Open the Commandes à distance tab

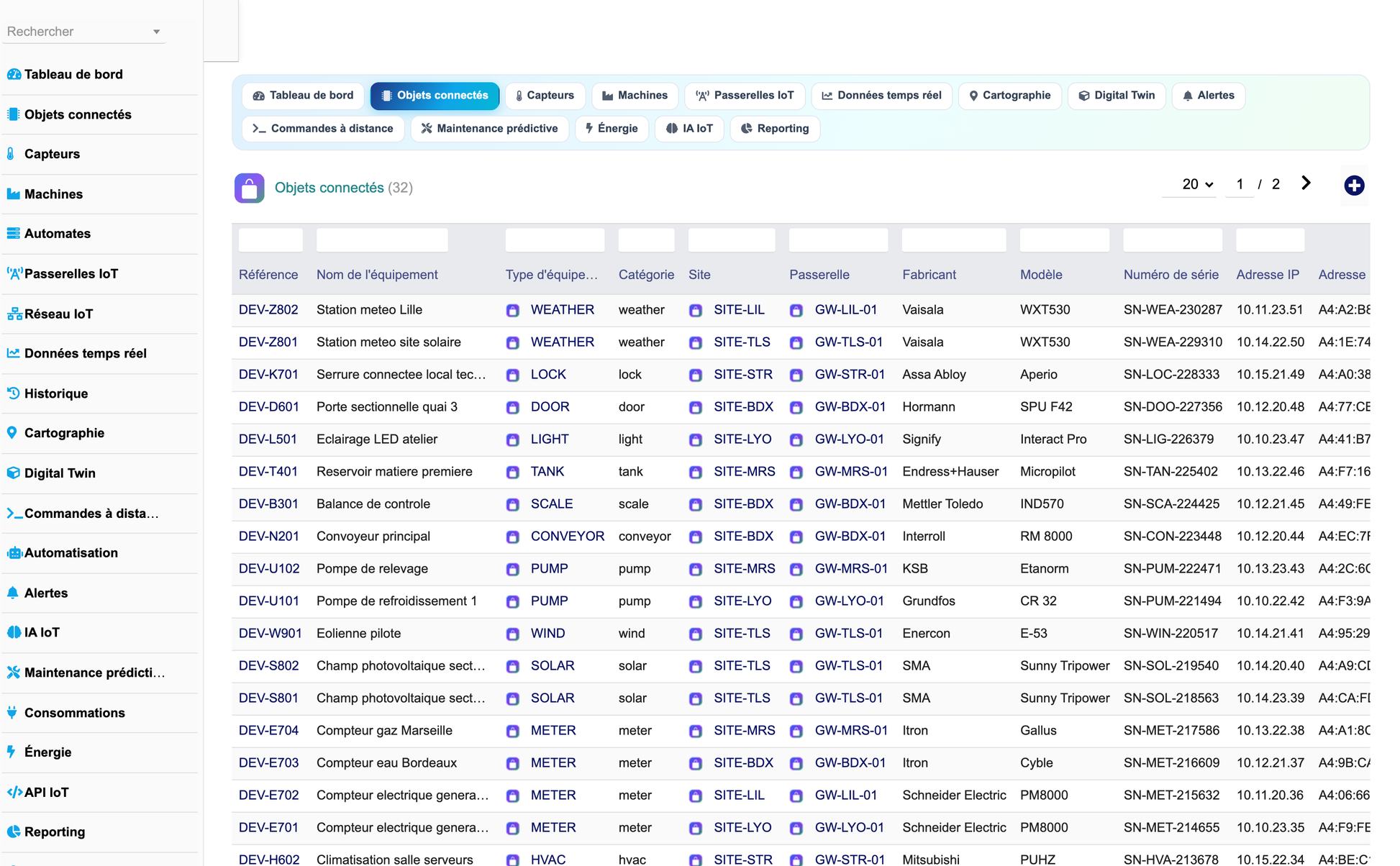click(323, 129)
